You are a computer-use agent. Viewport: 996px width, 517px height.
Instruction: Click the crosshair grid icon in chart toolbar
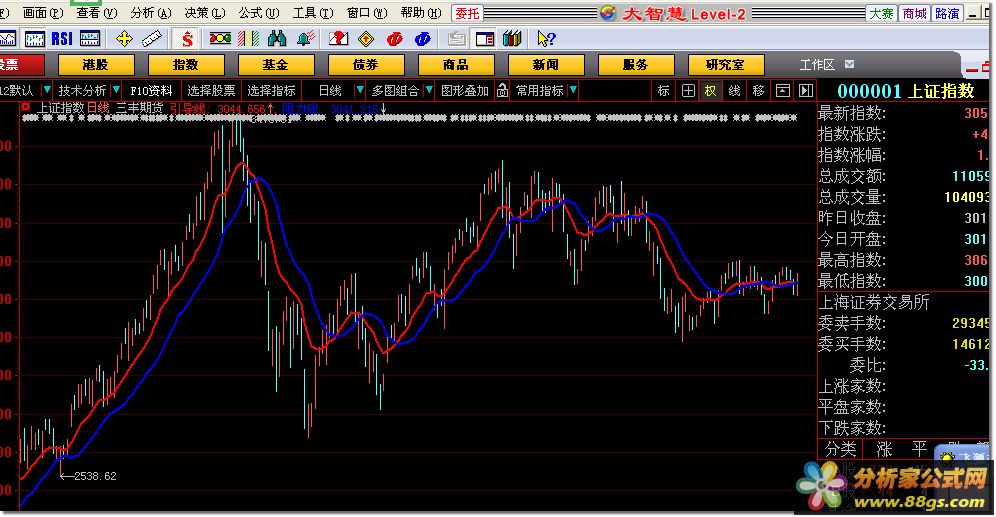coord(688,91)
